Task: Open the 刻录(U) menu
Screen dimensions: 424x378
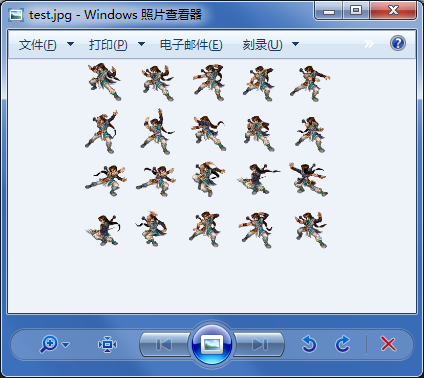Action: tap(262, 45)
